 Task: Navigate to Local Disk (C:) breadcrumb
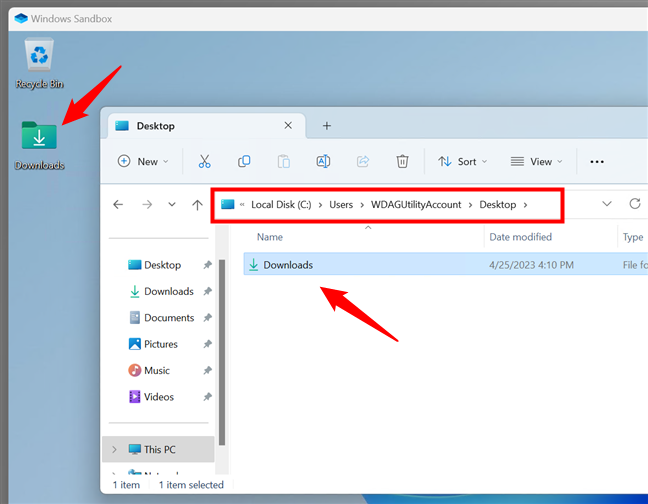[281, 204]
